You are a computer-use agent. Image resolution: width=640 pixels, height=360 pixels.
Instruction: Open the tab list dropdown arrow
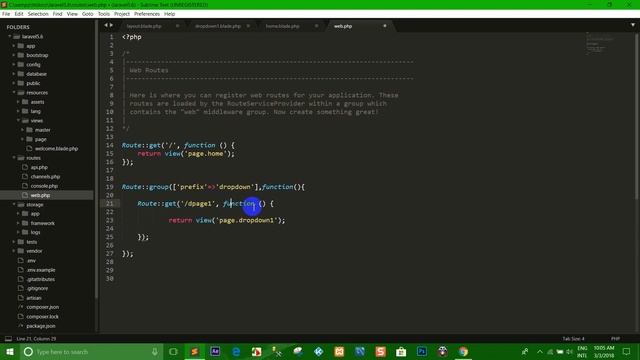(x=633, y=25)
